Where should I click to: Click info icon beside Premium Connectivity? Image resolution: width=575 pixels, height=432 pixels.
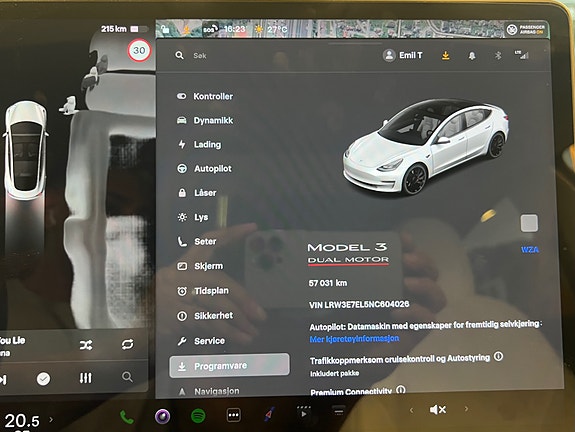pyautogui.click(x=401, y=389)
